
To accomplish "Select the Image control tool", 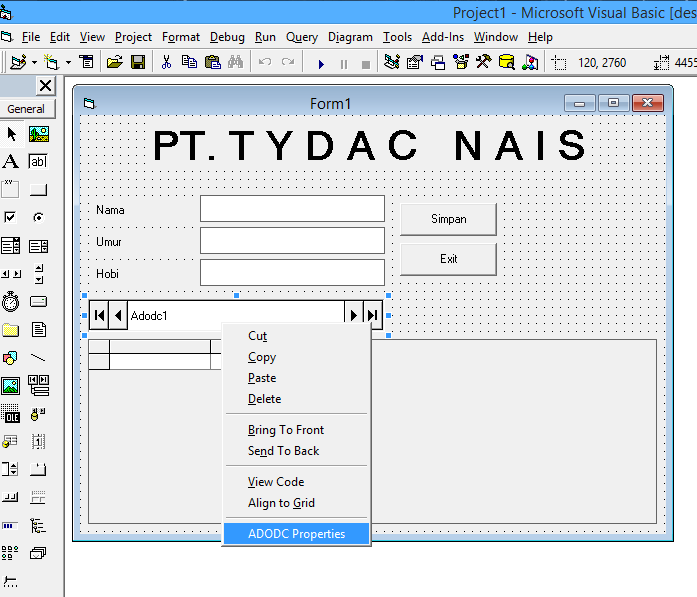I will pos(11,386).
